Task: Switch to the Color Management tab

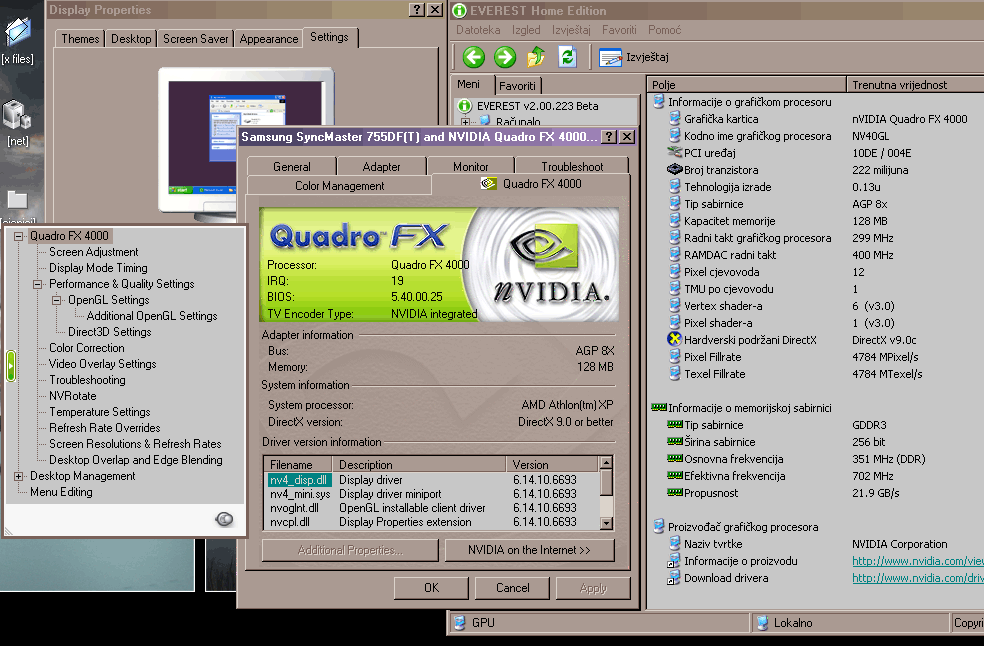Action: point(339,186)
